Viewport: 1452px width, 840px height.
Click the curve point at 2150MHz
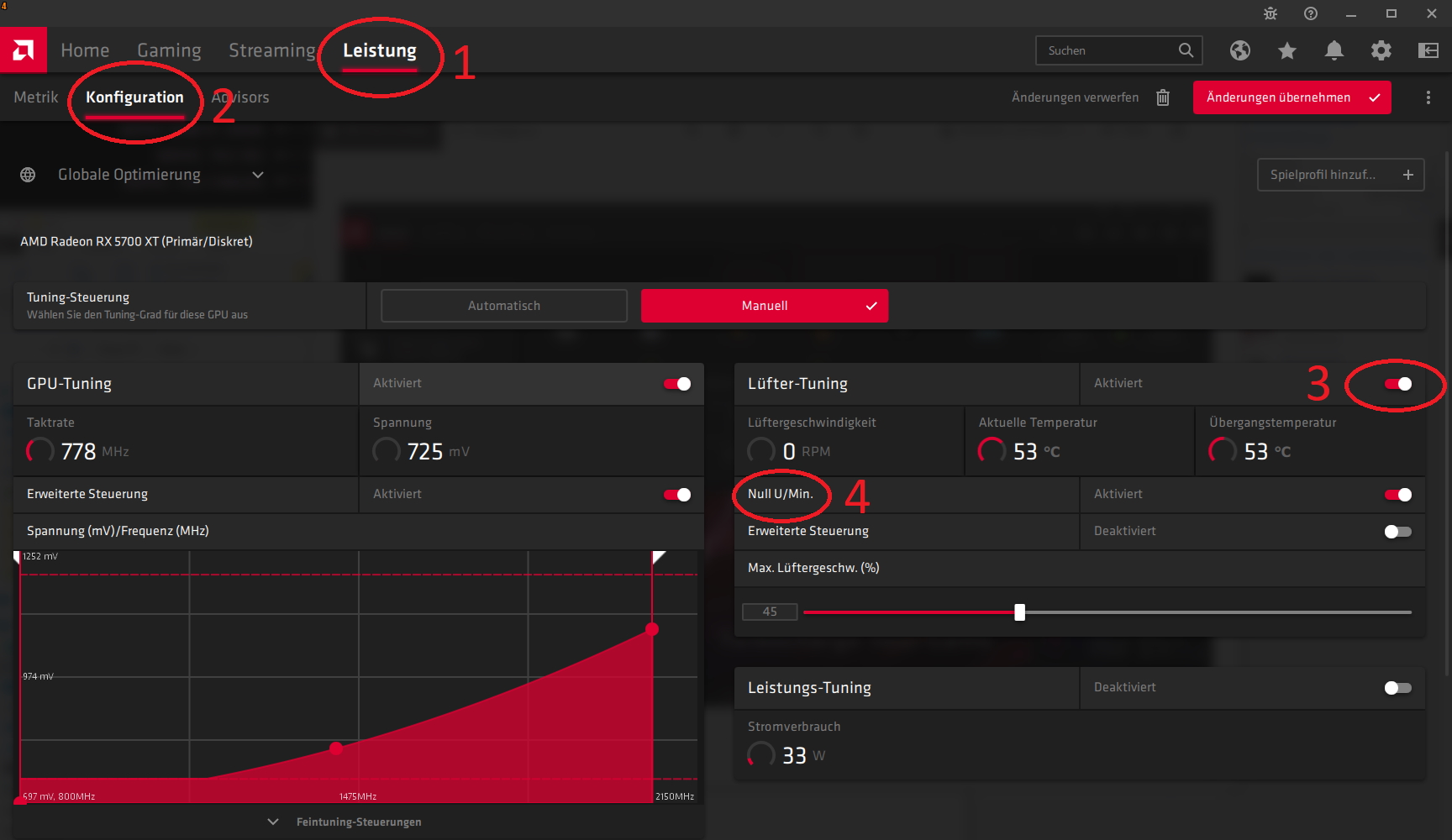coord(652,629)
